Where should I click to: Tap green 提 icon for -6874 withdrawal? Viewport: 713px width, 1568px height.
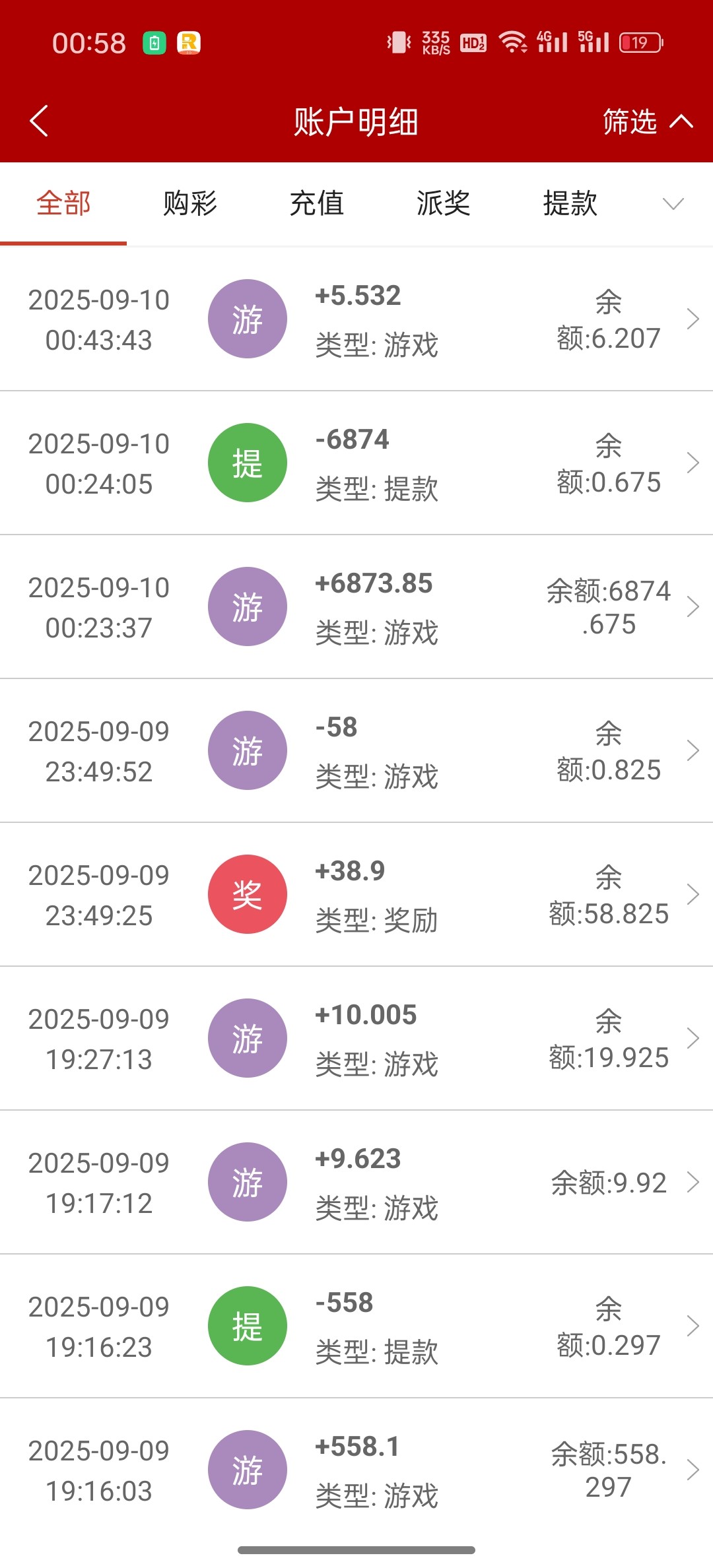pos(248,463)
